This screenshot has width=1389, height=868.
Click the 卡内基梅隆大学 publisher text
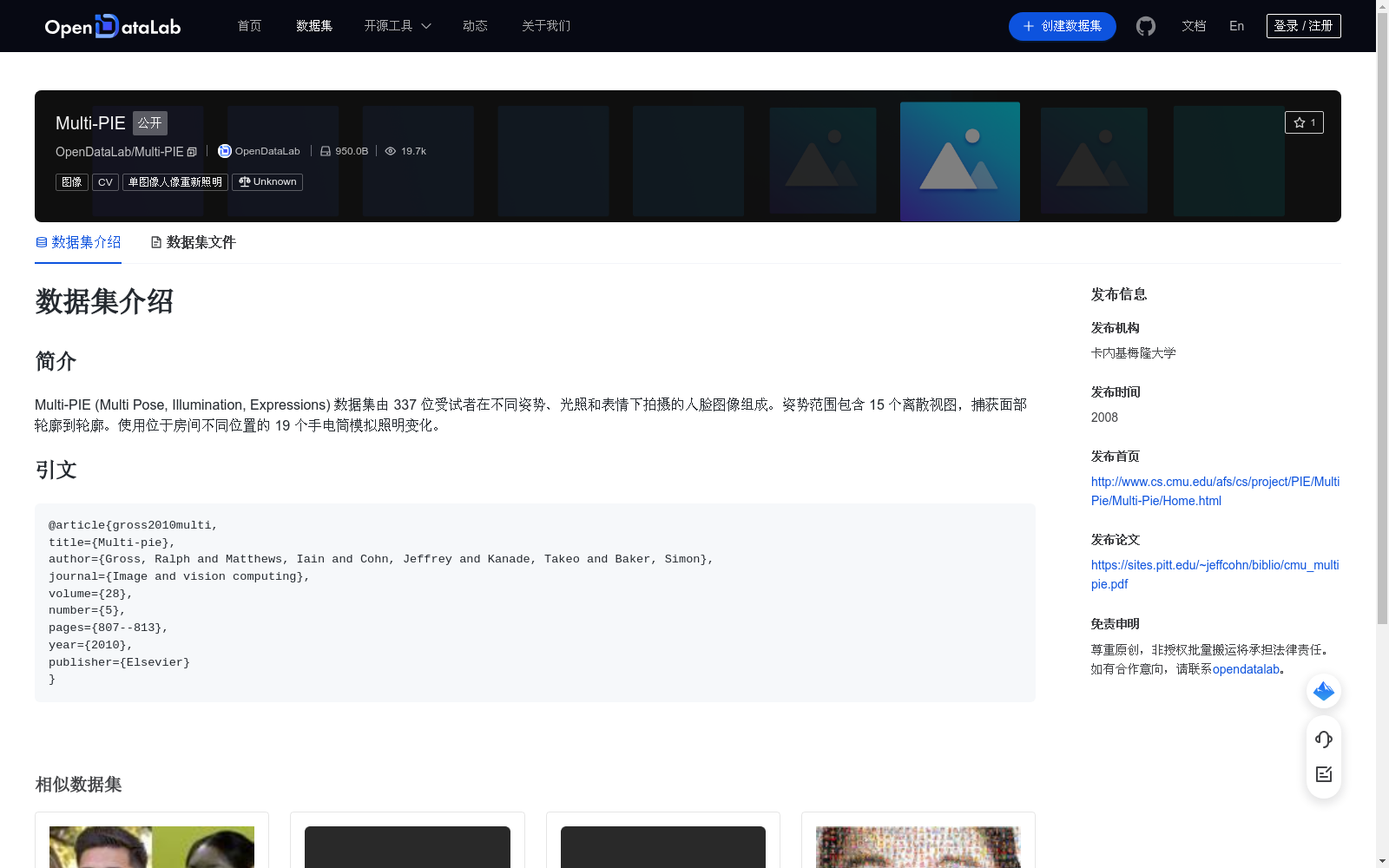pyautogui.click(x=1134, y=353)
